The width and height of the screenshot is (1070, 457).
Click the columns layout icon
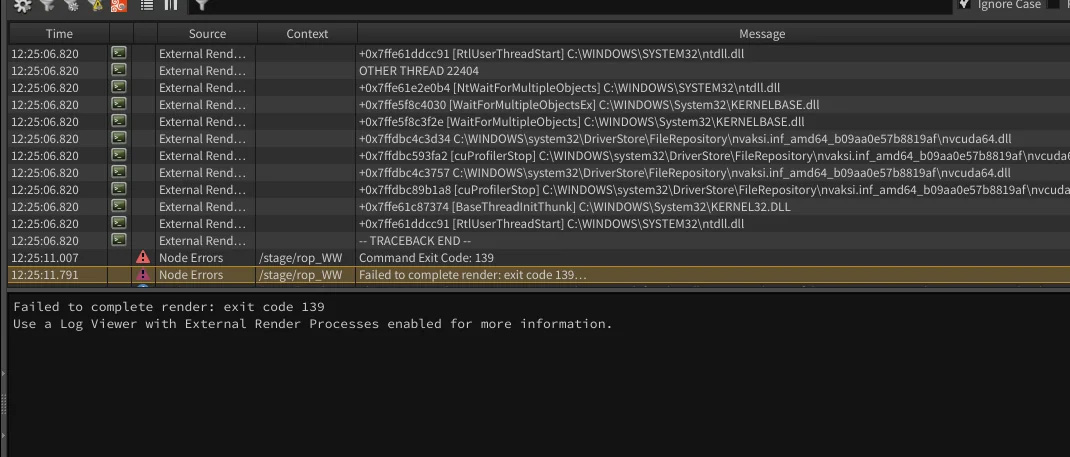tap(171, 5)
